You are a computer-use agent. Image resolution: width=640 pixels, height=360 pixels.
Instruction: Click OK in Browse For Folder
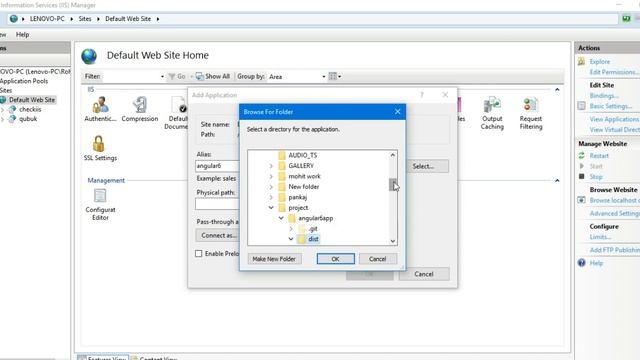(x=336, y=259)
